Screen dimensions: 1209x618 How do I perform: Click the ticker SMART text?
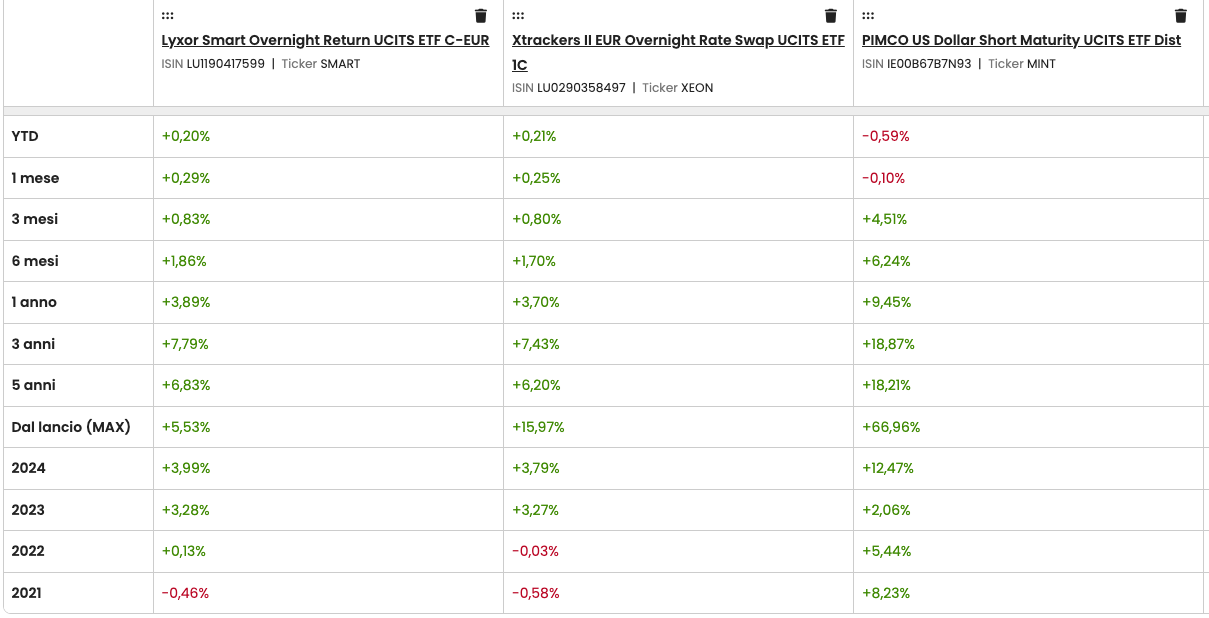point(338,63)
